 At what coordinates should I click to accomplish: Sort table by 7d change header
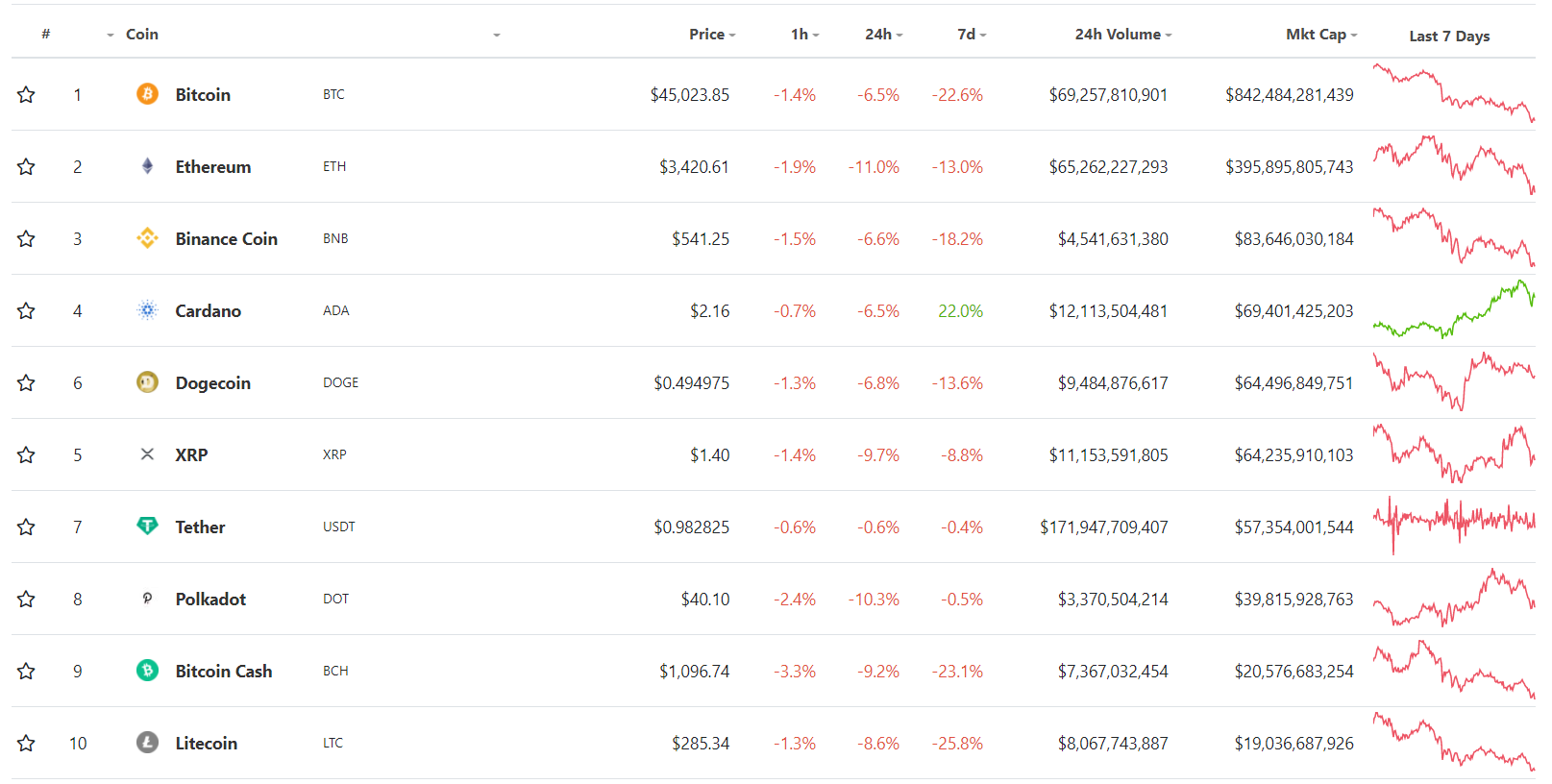click(971, 35)
